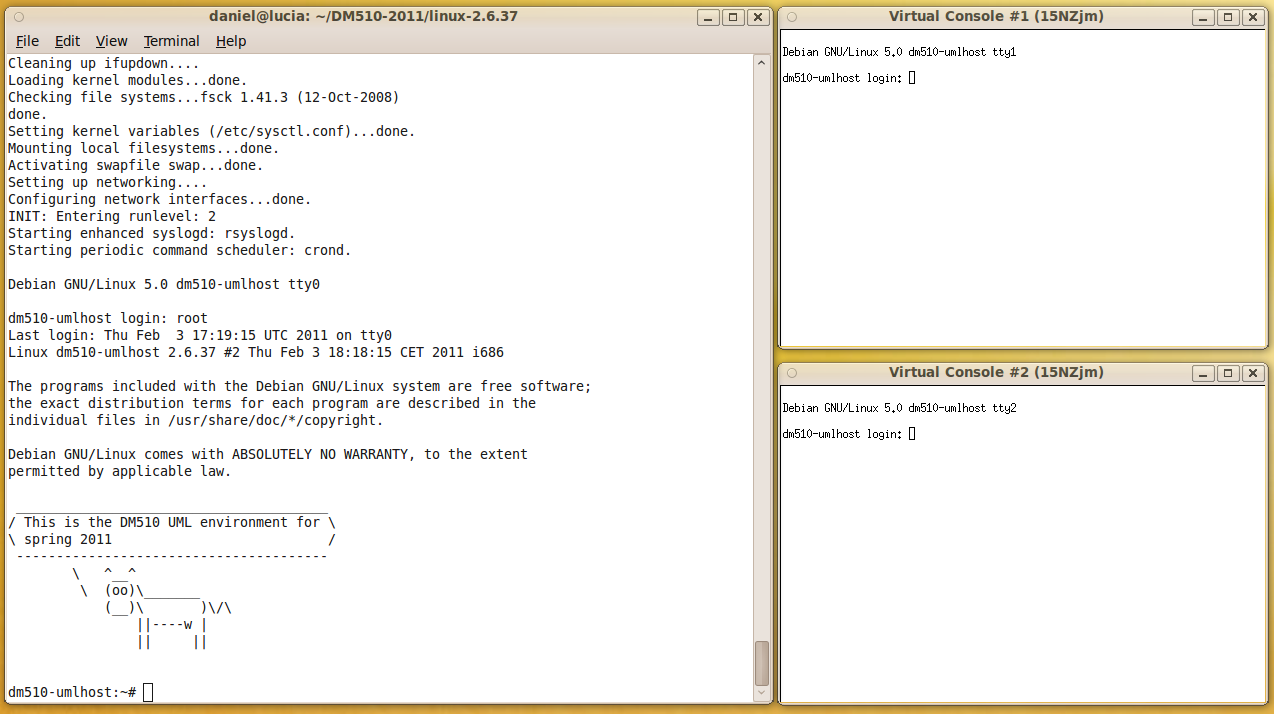
Task: Click the dm510-umlhost shell prompt
Action: (x=70, y=691)
